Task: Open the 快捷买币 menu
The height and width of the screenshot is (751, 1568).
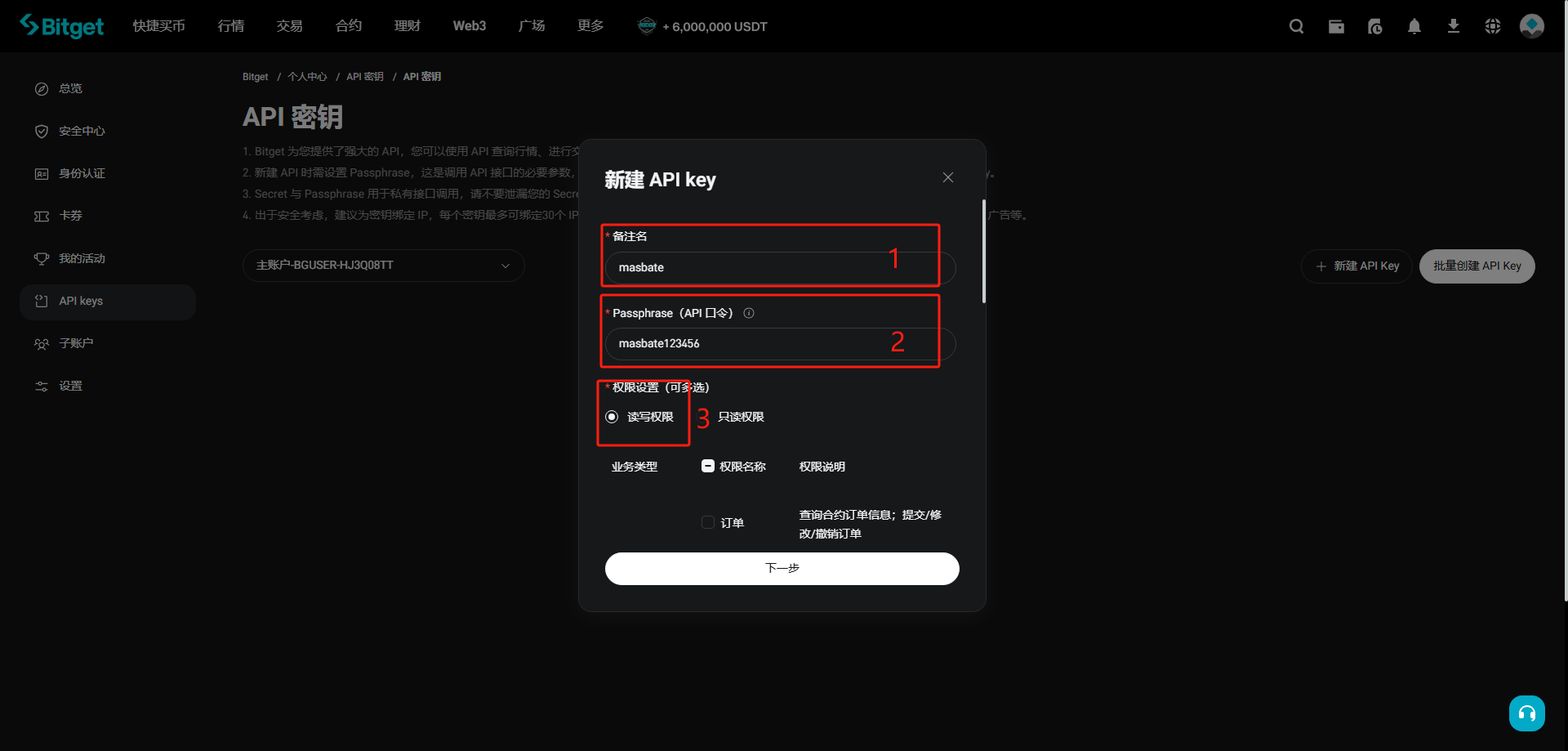Action: tap(159, 26)
